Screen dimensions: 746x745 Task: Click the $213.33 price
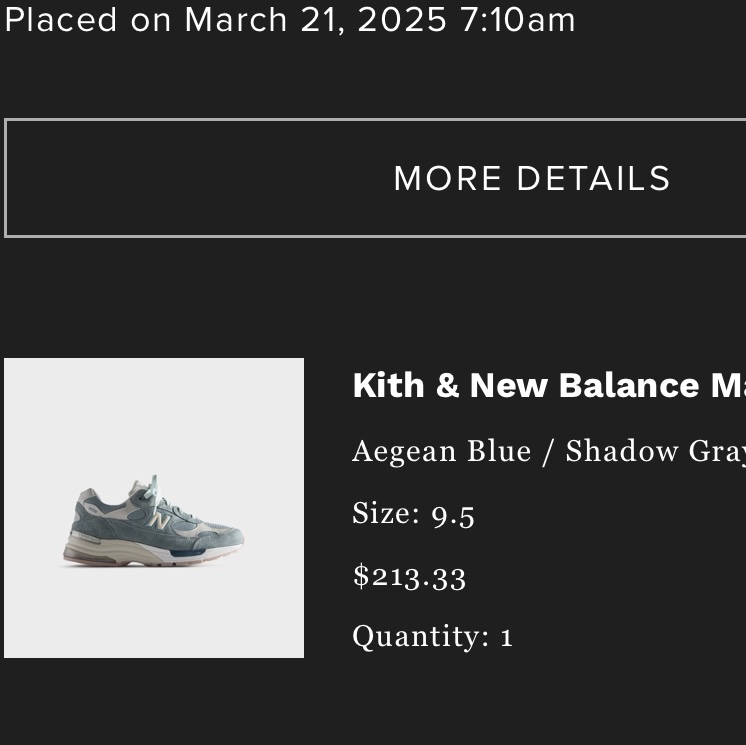409,576
